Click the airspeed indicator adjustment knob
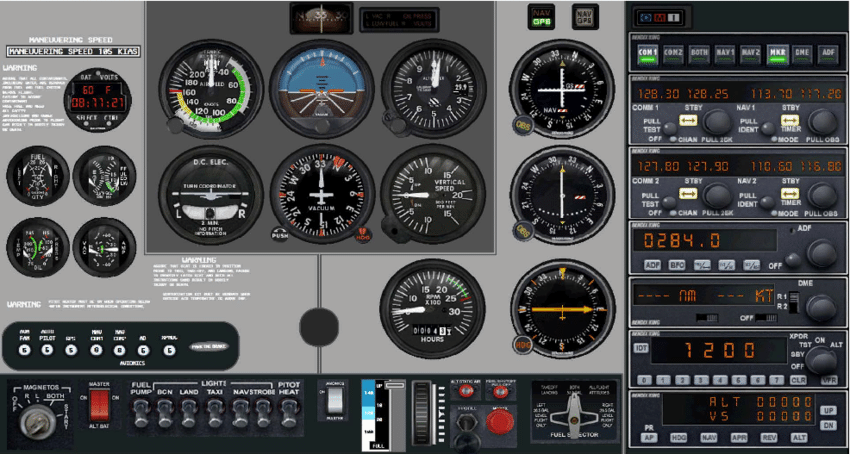Image resolution: width=850 pixels, height=454 pixels. click(175, 126)
